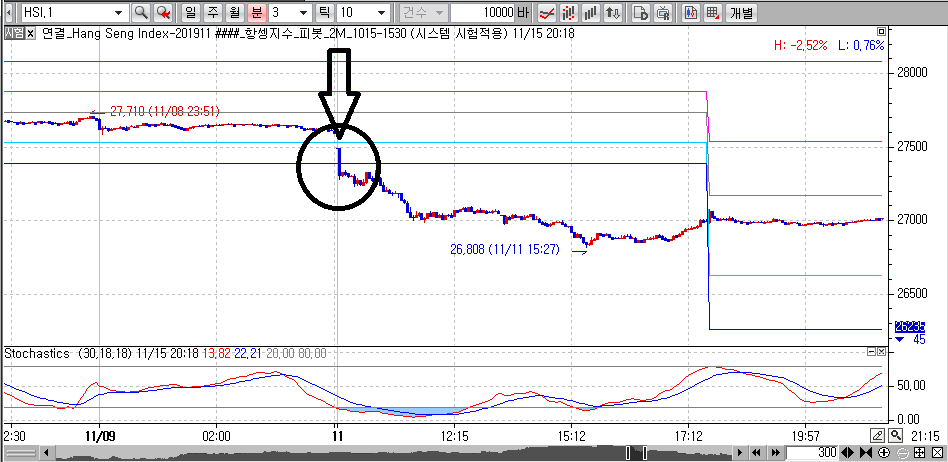
Task: Select the 주 (weekly) period button
Action: click(x=213, y=13)
